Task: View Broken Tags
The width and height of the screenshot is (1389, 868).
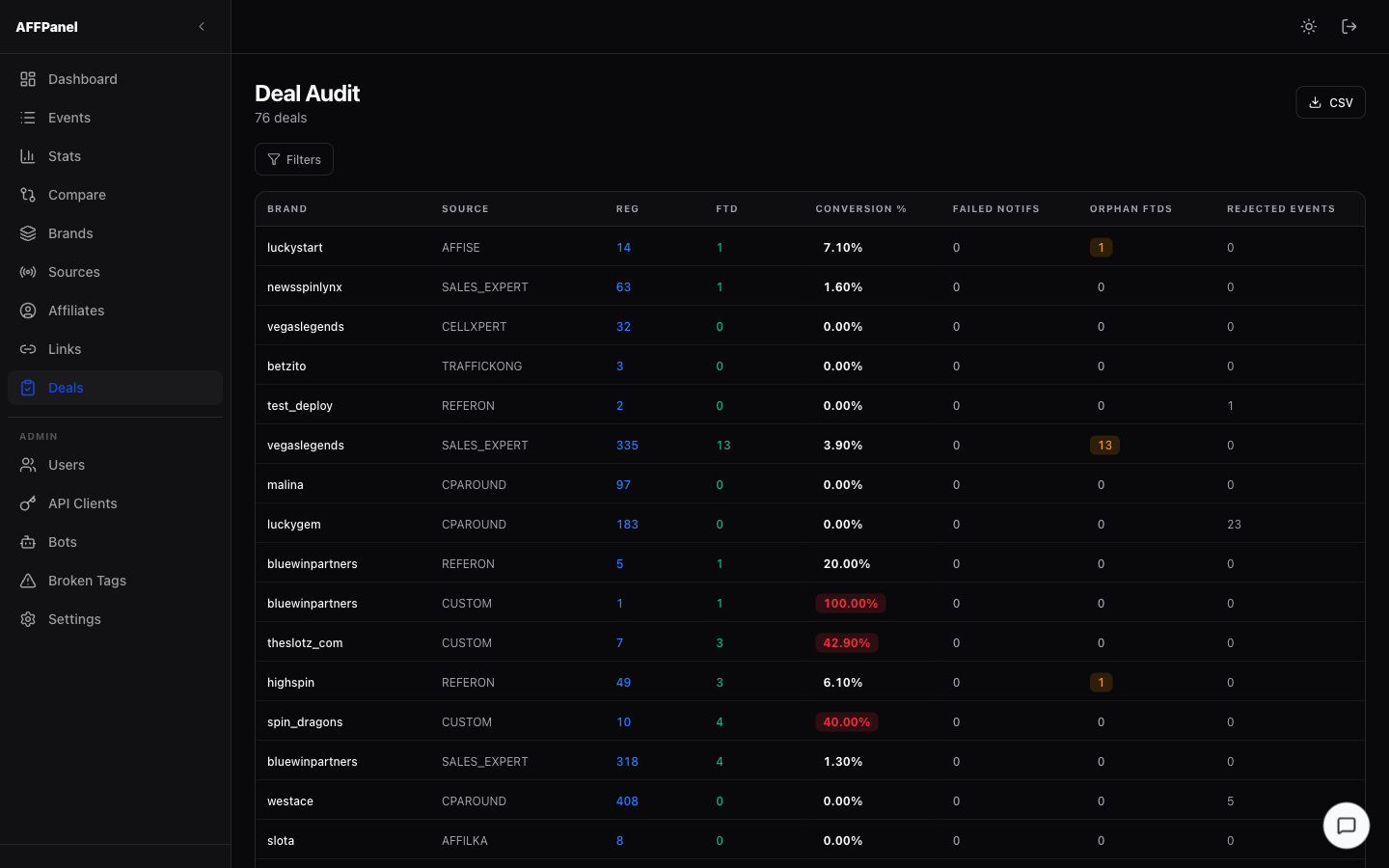Action: (88, 580)
